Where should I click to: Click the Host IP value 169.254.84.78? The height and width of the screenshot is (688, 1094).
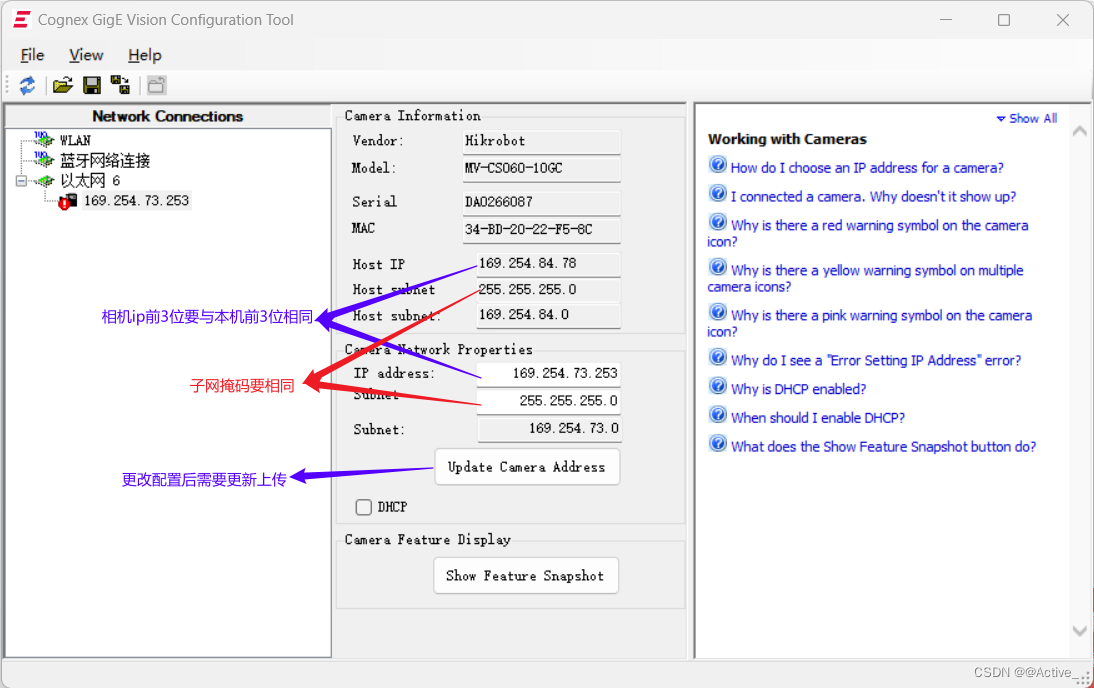548,264
